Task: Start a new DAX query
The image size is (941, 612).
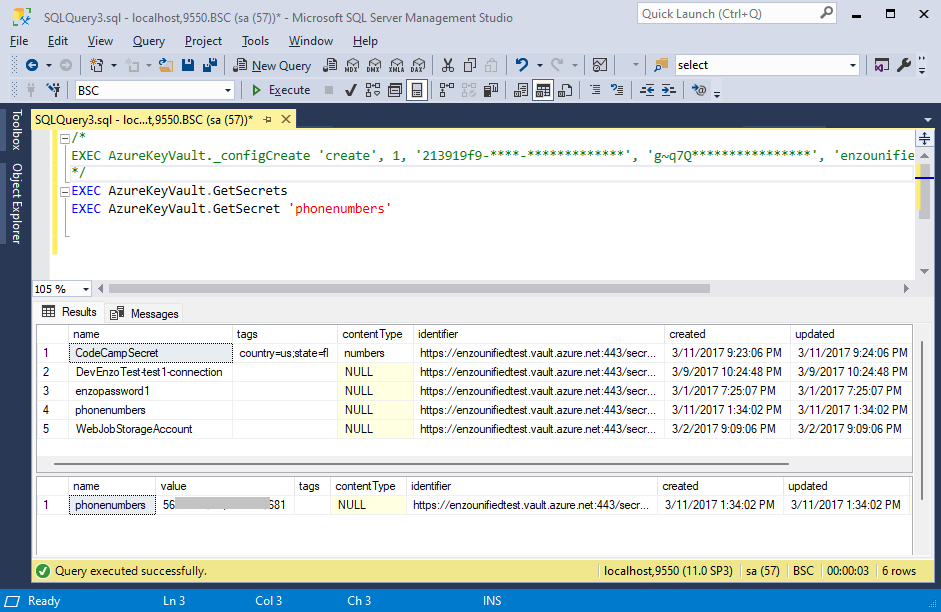Action: pyautogui.click(x=418, y=65)
